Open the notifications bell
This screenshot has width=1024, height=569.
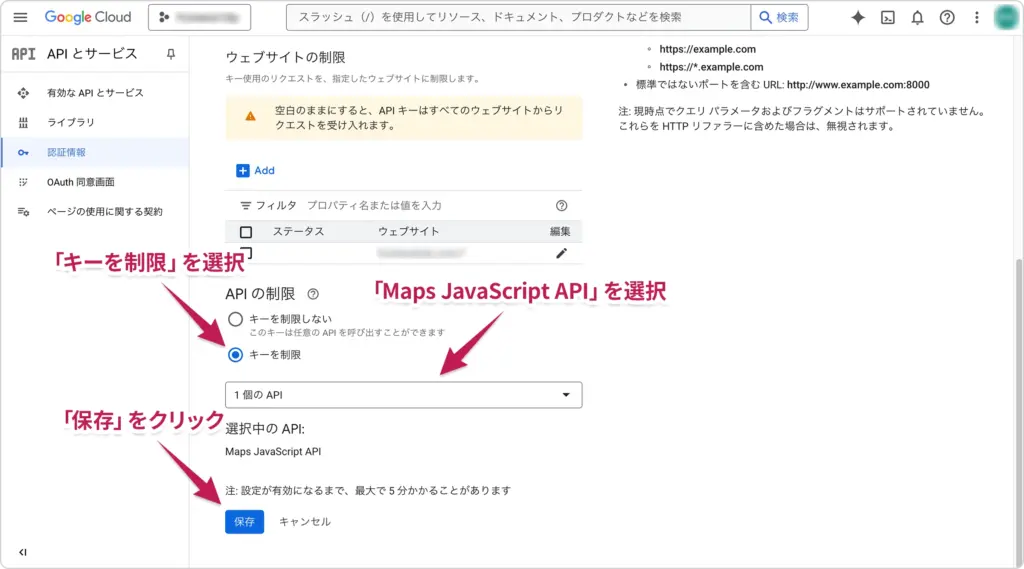(x=917, y=18)
